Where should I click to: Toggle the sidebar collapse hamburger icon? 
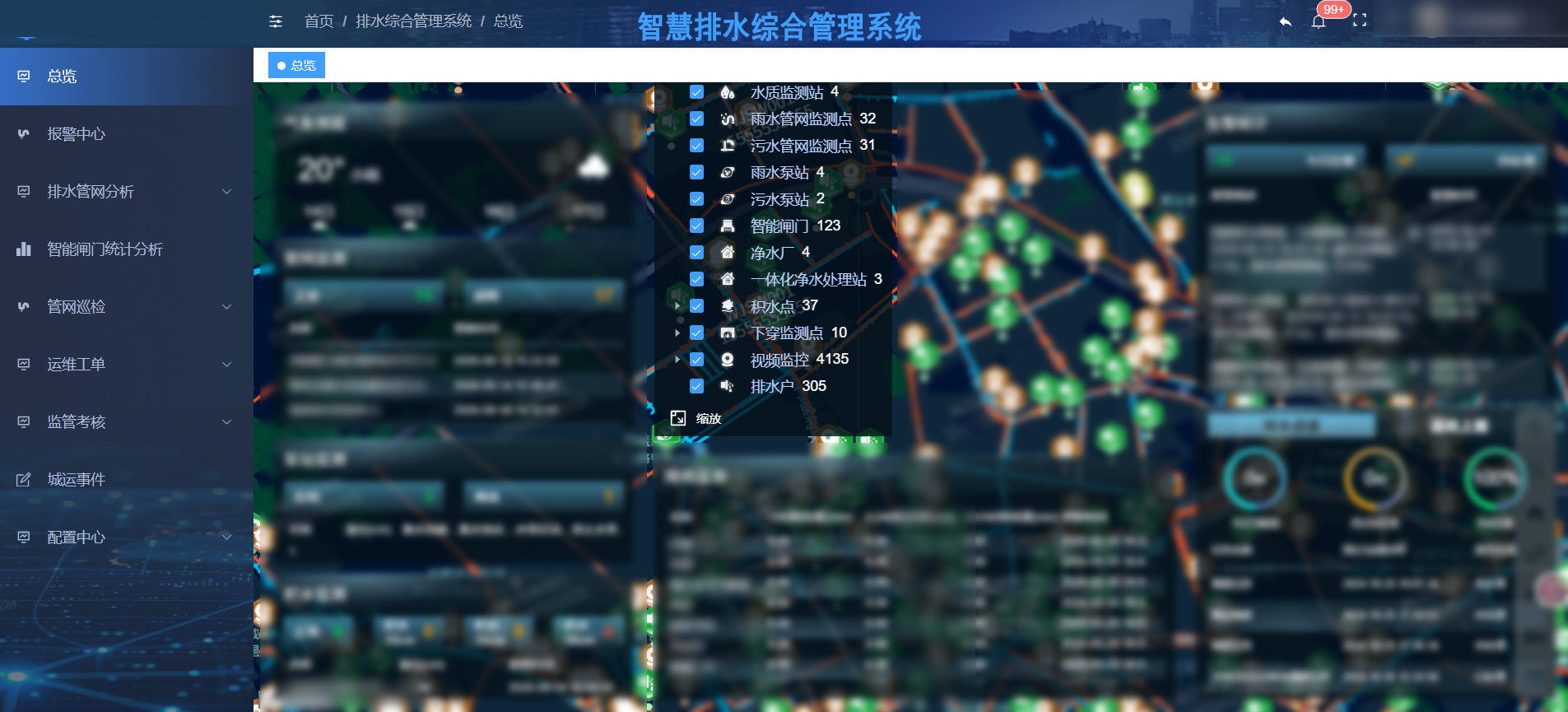pyautogui.click(x=276, y=21)
